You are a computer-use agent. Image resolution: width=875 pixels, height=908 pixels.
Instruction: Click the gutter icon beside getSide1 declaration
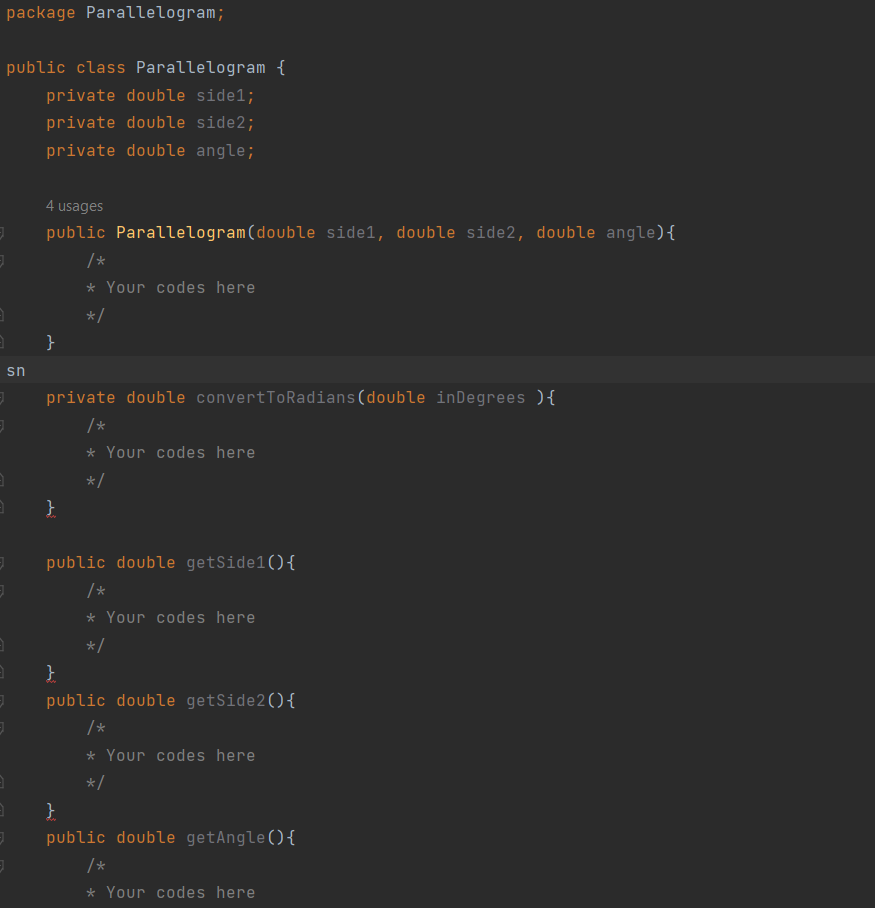click(4, 562)
